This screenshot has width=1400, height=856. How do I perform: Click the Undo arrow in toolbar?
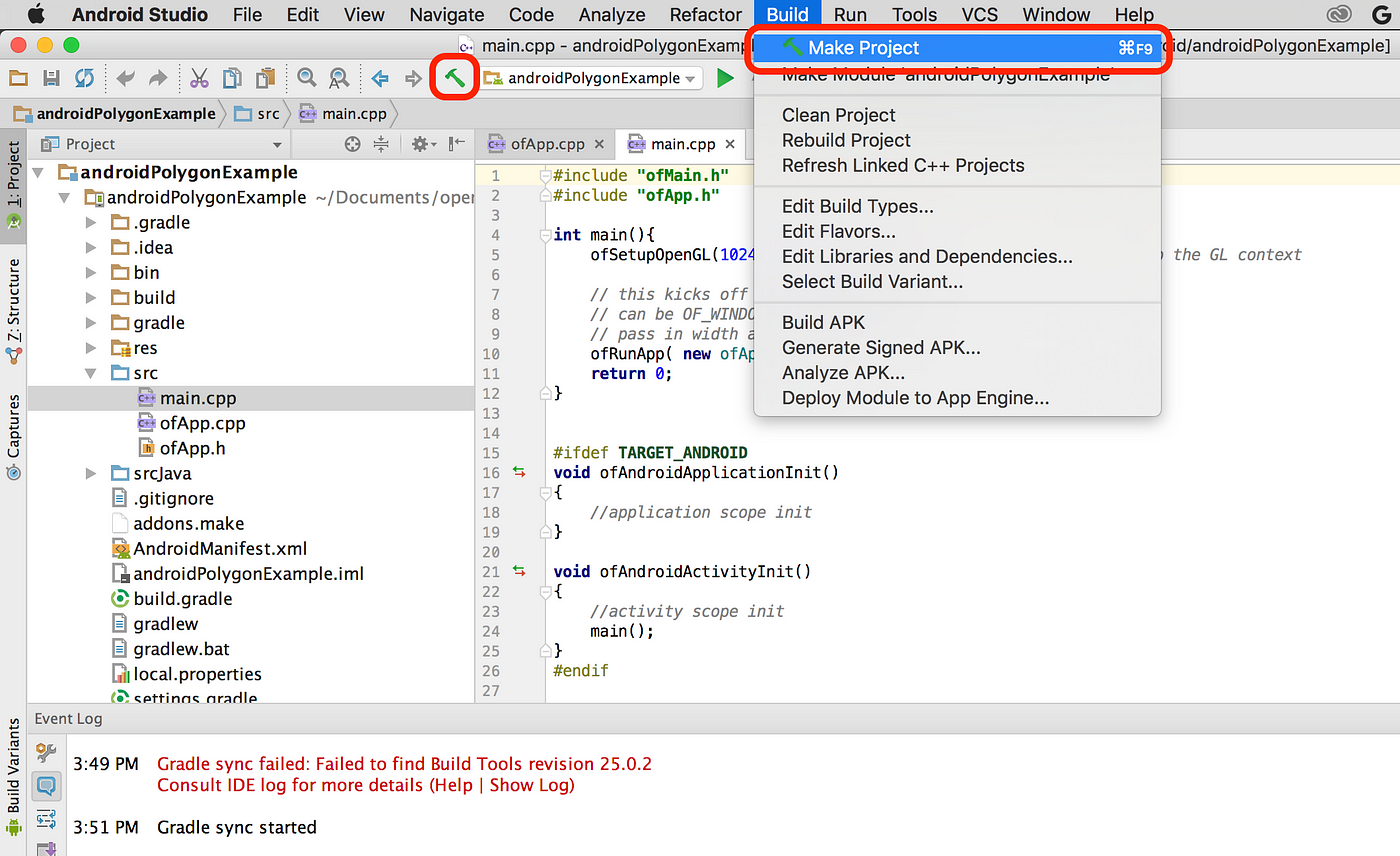tap(125, 78)
